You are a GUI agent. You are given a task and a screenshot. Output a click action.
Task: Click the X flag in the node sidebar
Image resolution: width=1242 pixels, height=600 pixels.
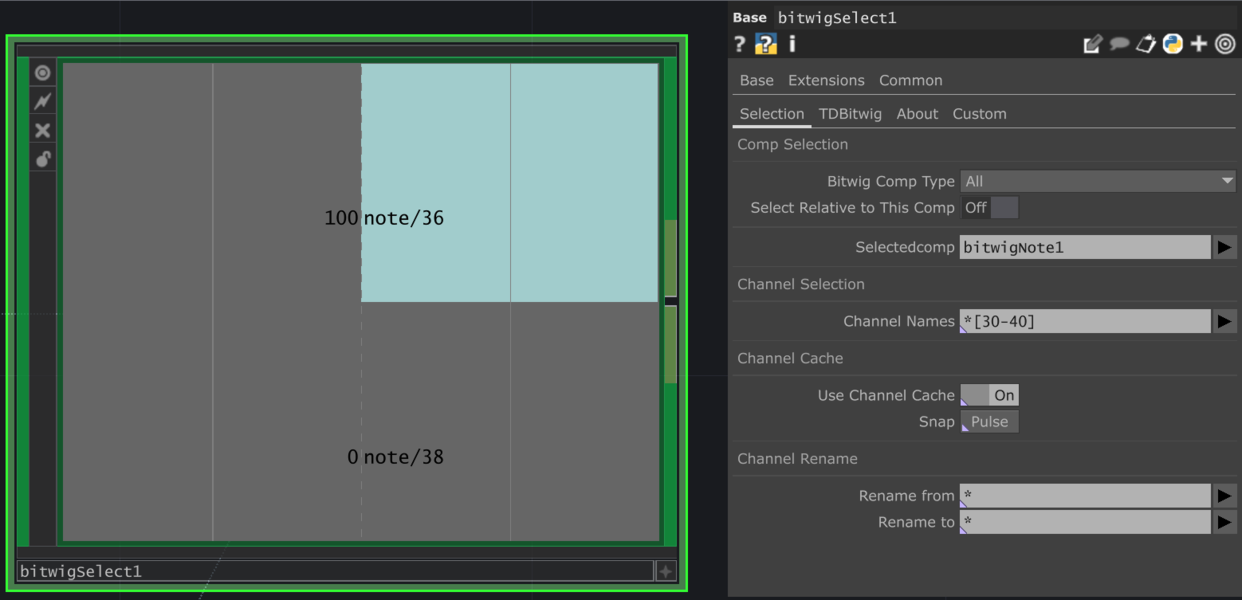pyautogui.click(x=42, y=130)
